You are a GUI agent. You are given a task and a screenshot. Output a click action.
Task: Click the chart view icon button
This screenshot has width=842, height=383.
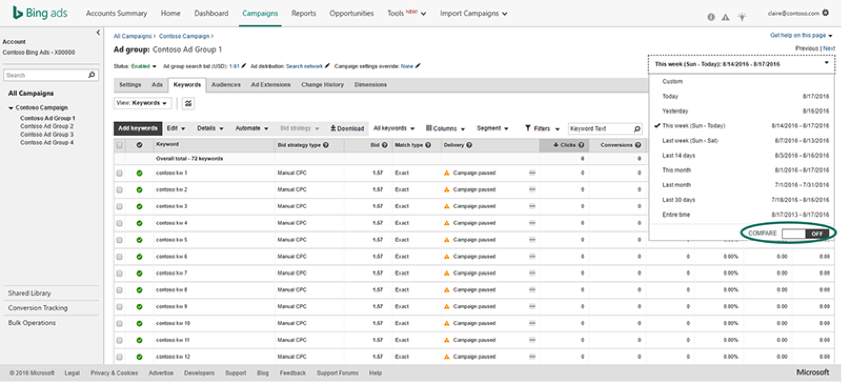point(188,103)
